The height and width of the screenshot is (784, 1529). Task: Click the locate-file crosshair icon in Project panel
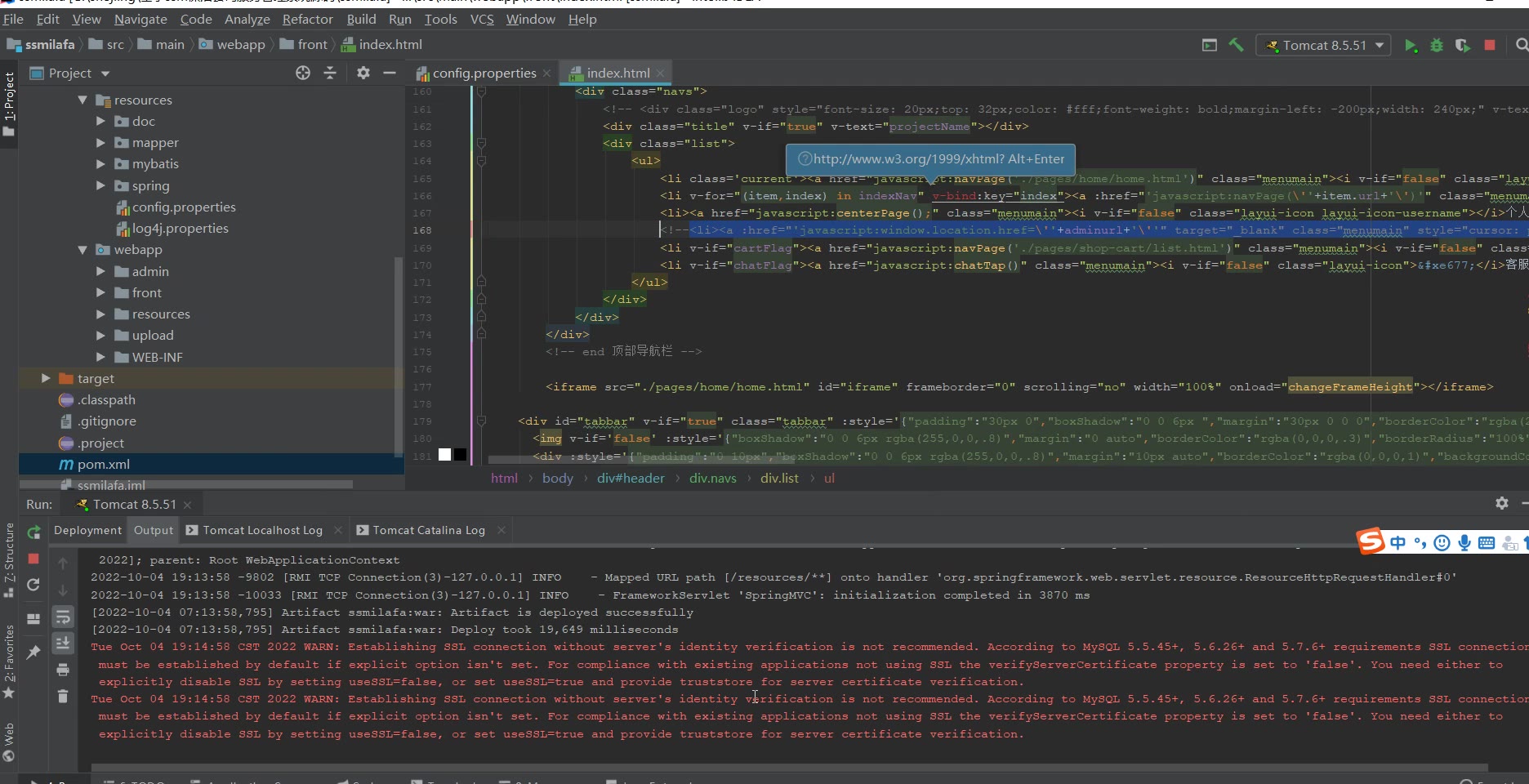click(x=303, y=73)
